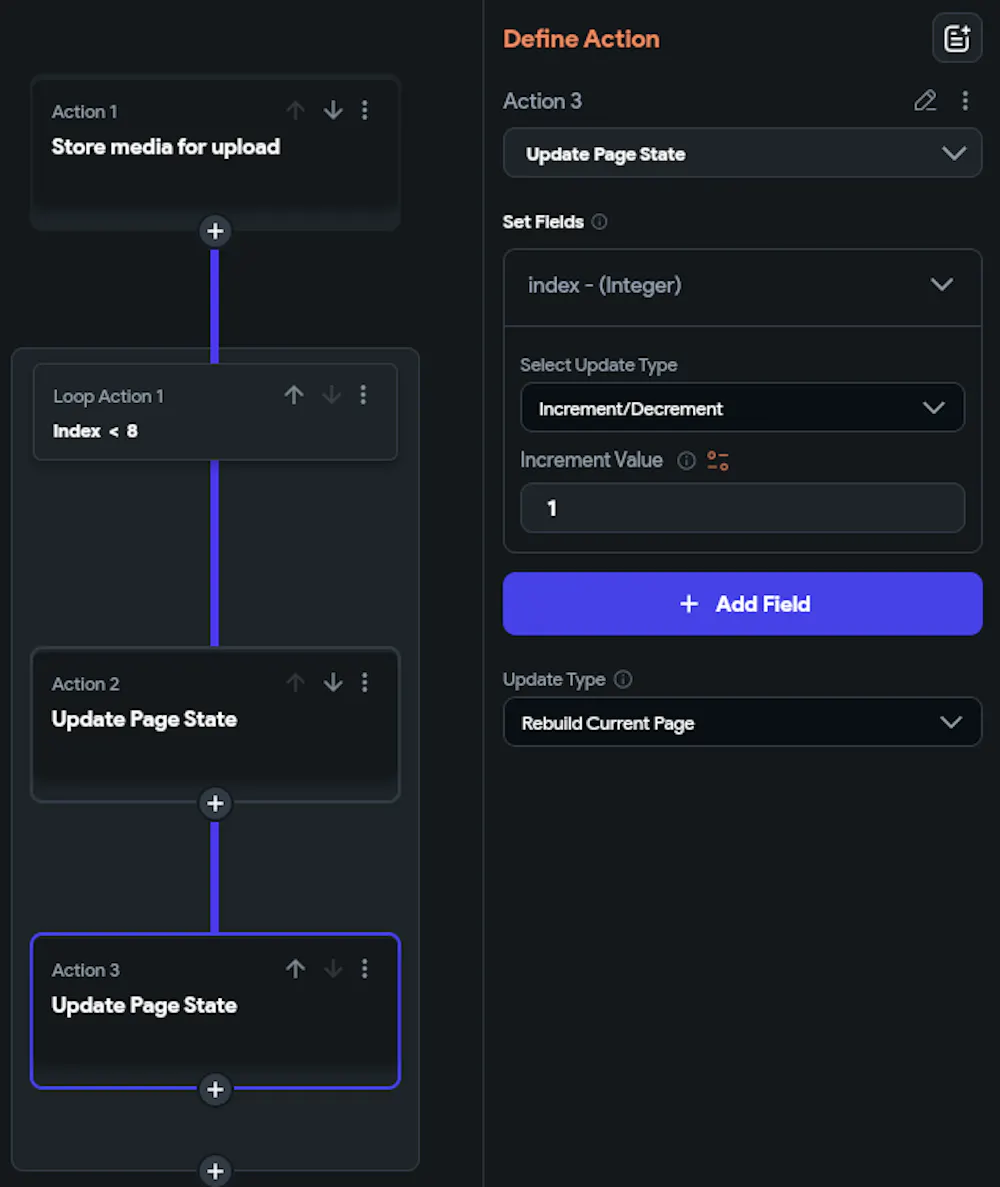Viewport: 1000px width, 1187px height.
Task: Select the Store media for upload card
Action: pos(215,151)
